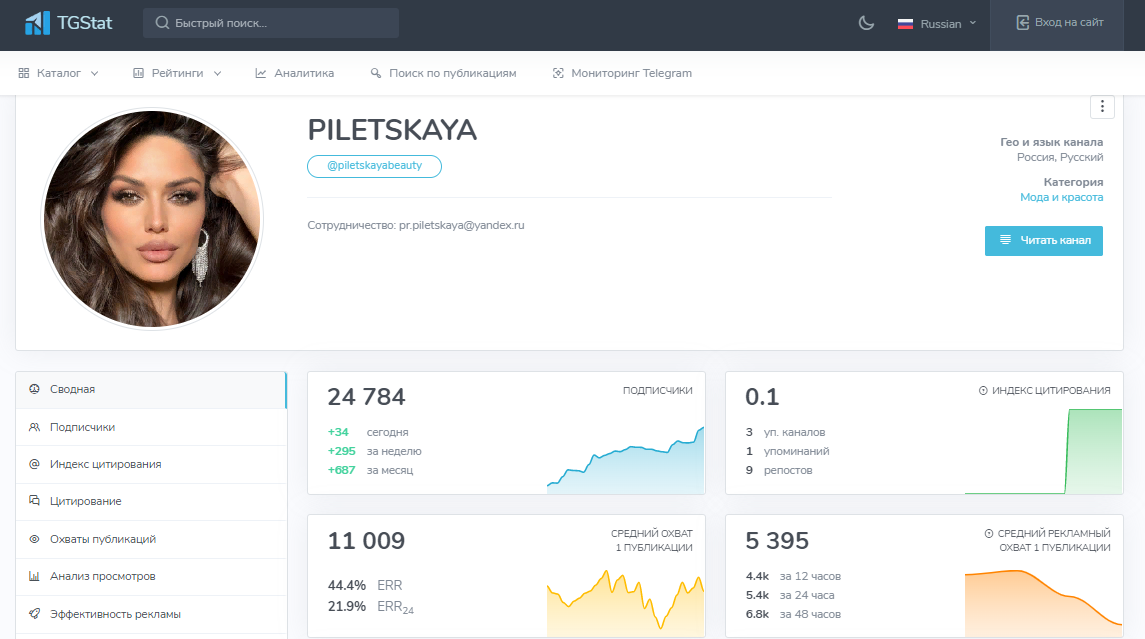This screenshot has width=1145, height=639.
Task: Click the Вход на сайт login button
Action: pos(1060,23)
